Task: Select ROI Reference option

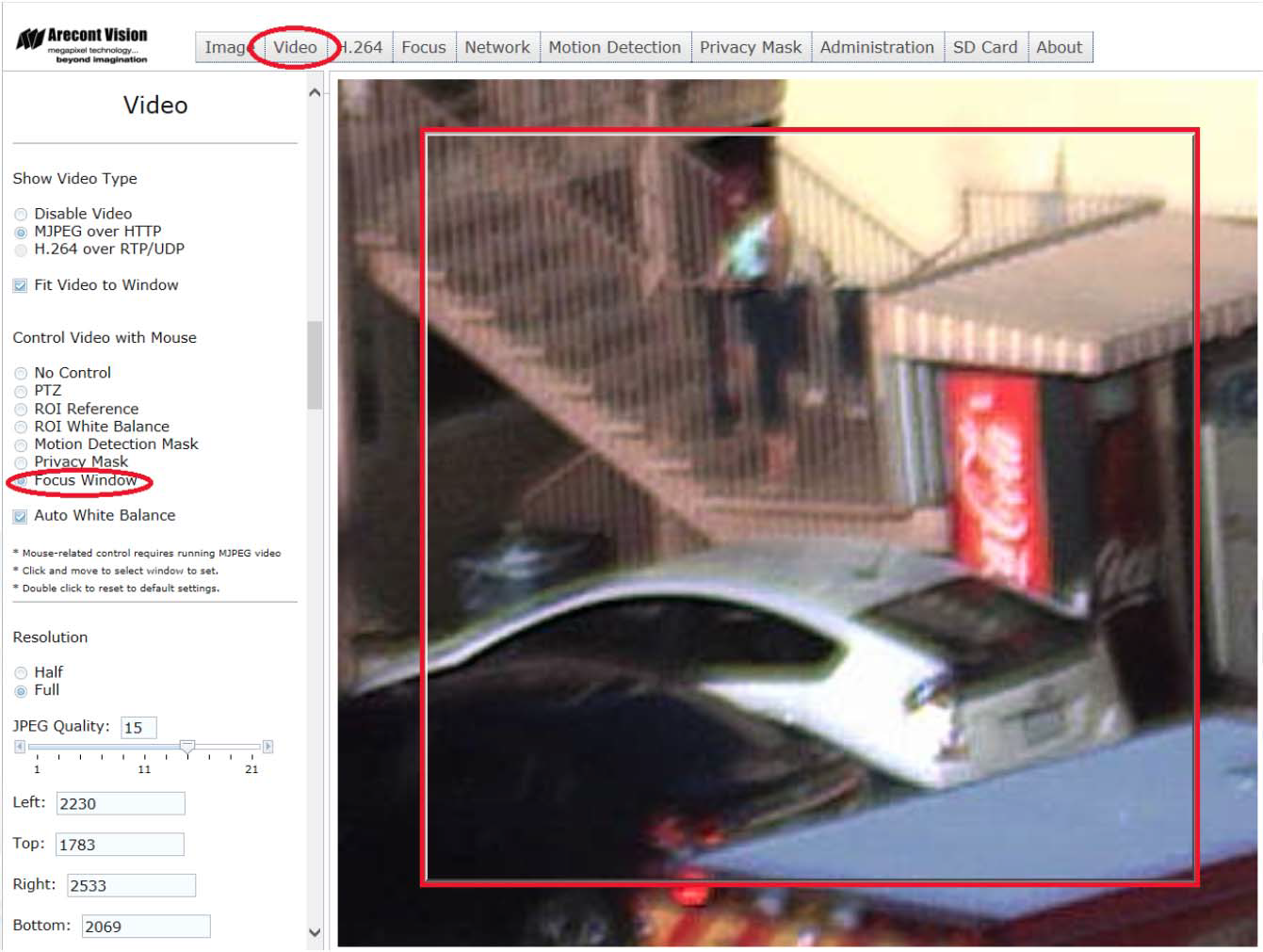Action: 21,410
